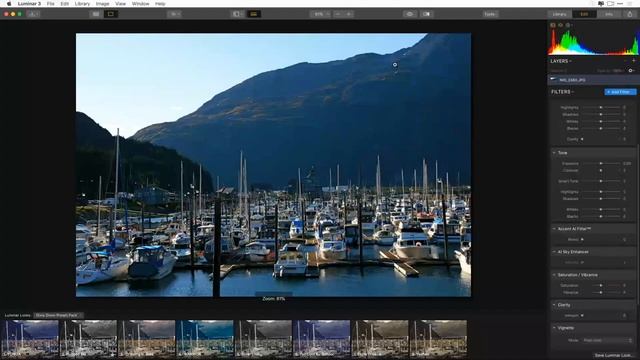Open the Library menu in menu bar

point(82,4)
